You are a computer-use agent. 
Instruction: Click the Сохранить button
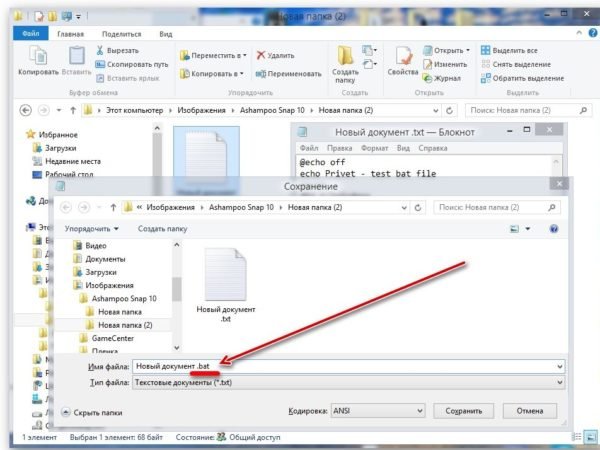463,411
